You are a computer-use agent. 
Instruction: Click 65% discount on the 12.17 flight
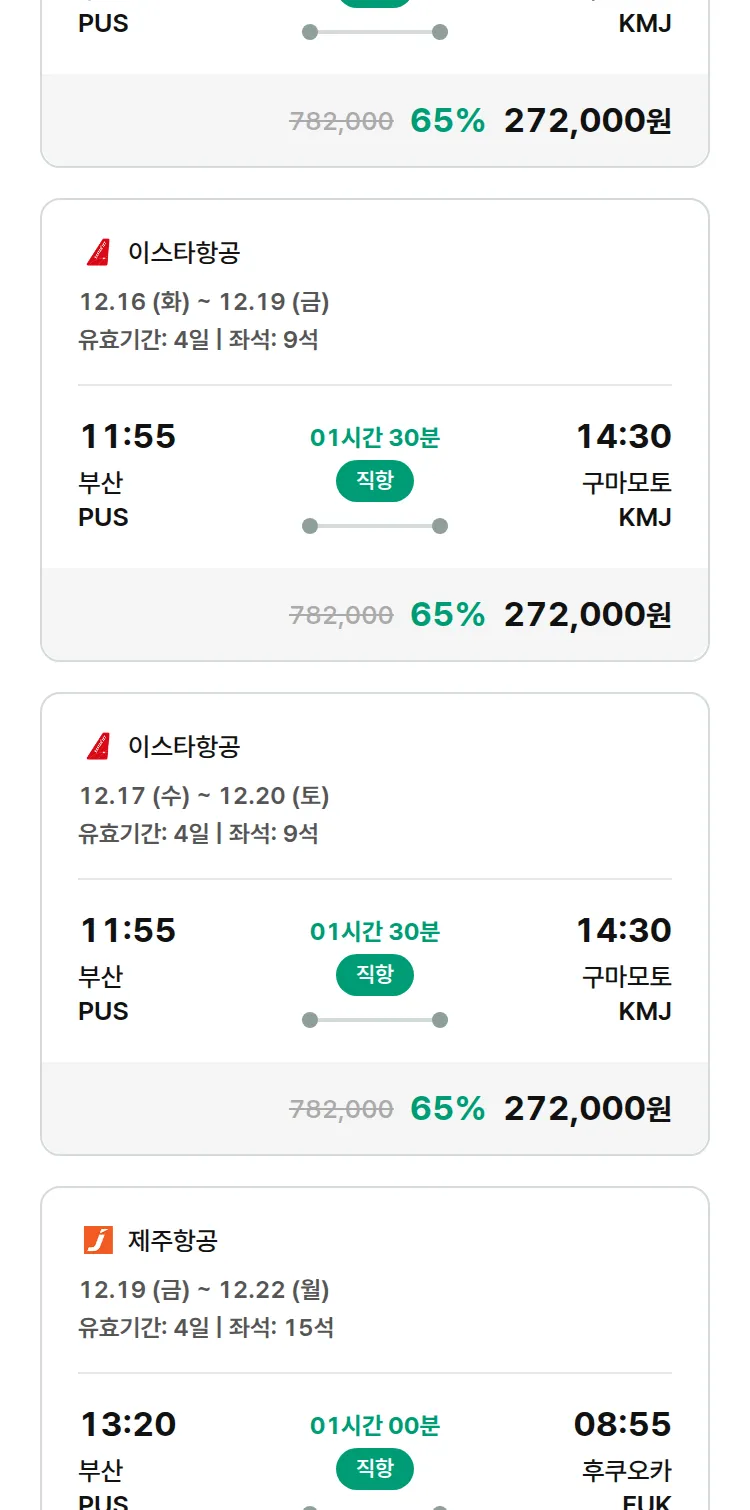pyautogui.click(x=447, y=1108)
